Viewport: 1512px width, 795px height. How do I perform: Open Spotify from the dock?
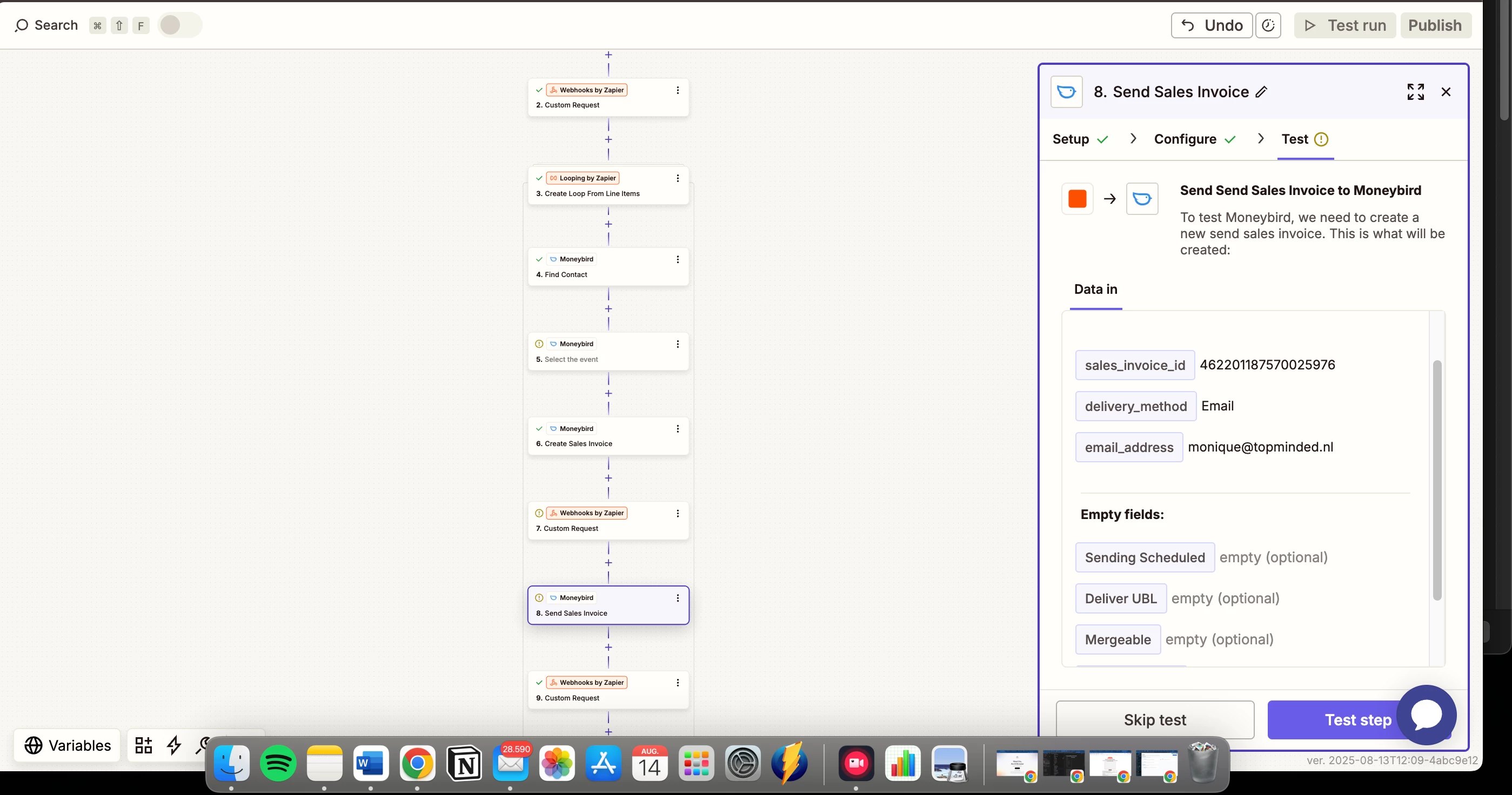click(278, 763)
